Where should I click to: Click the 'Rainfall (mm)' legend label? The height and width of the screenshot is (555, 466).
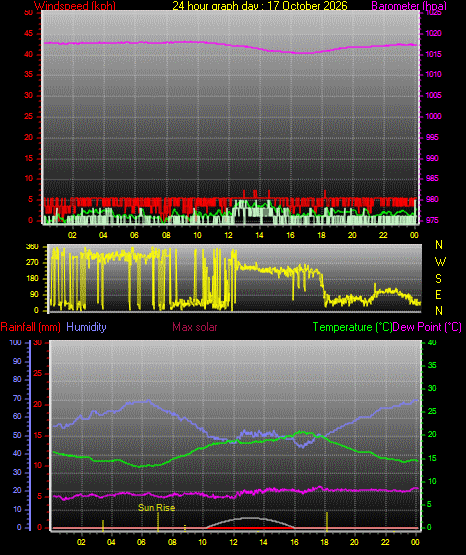click(30, 327)
